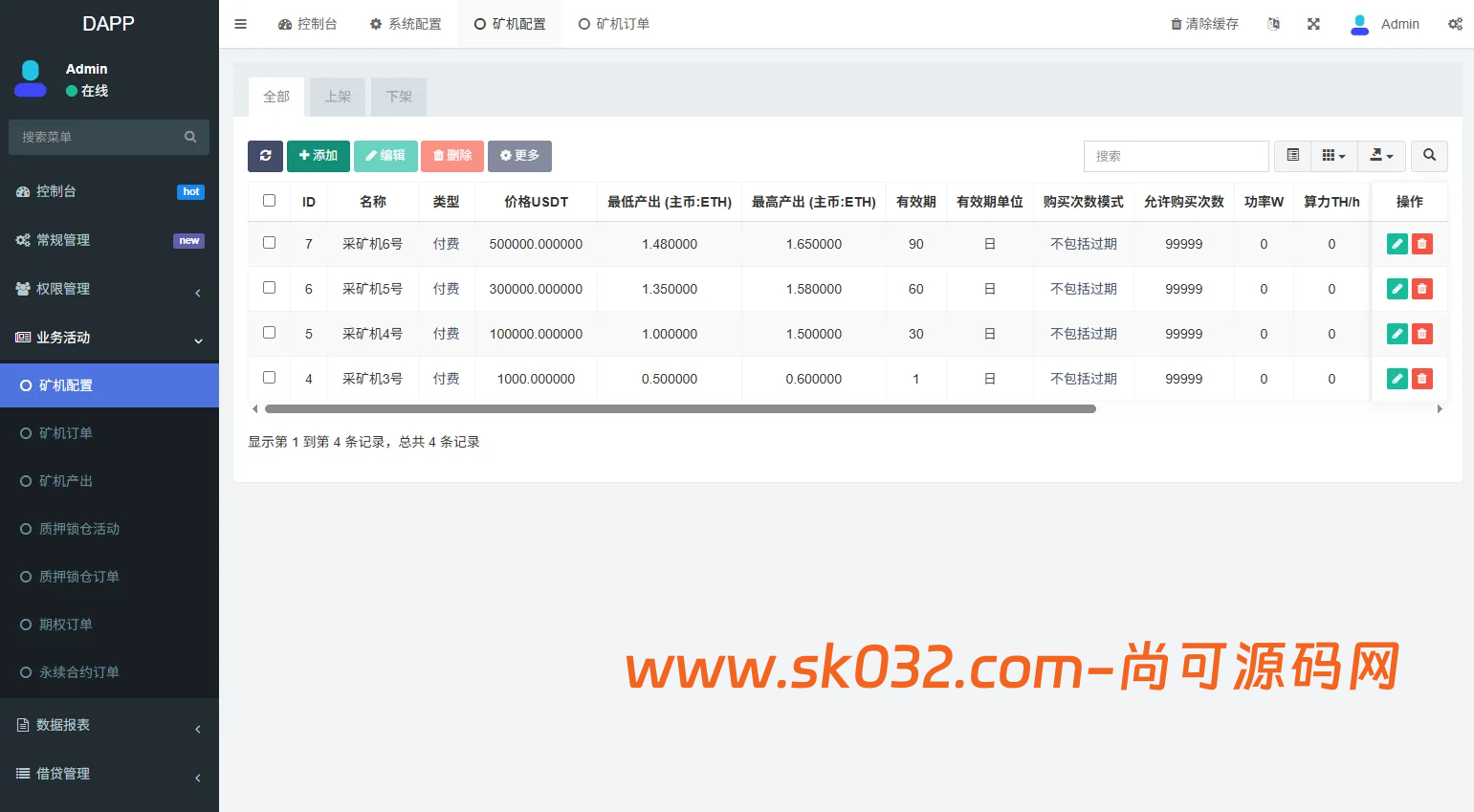Click the 采矿机3号 name cell

tap(372, 379)
